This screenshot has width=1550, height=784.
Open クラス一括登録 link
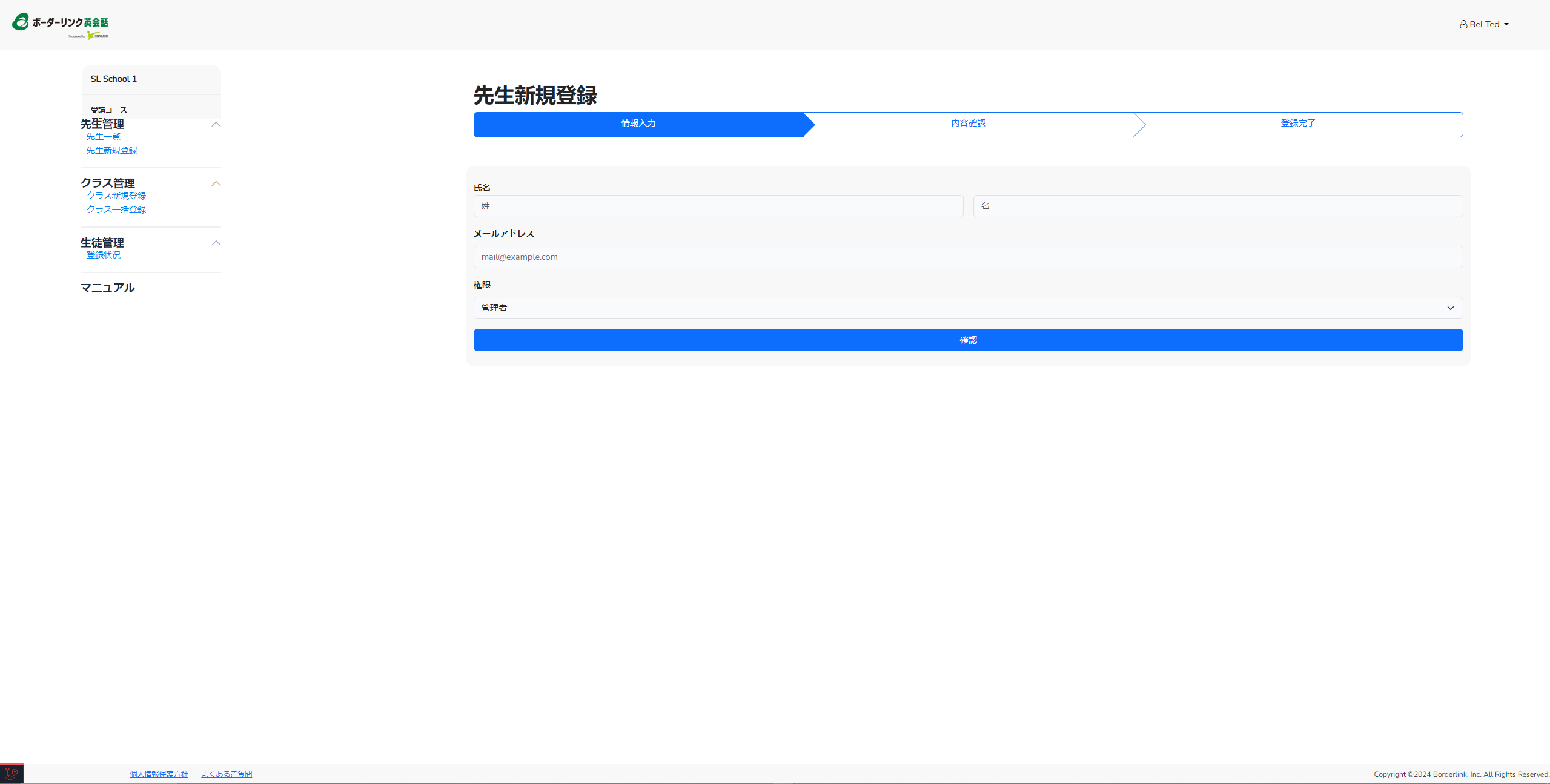coord(116,210)
